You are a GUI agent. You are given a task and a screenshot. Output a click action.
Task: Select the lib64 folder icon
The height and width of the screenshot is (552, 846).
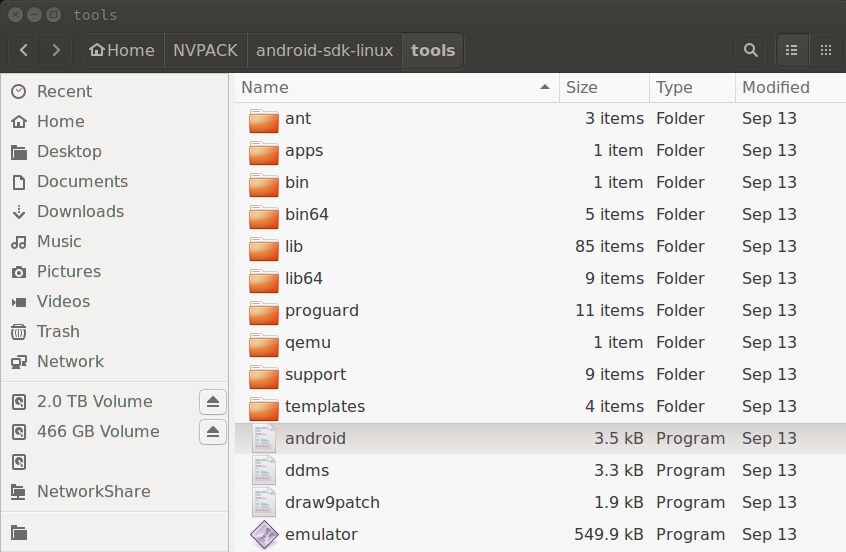click(x=264, y=280)
